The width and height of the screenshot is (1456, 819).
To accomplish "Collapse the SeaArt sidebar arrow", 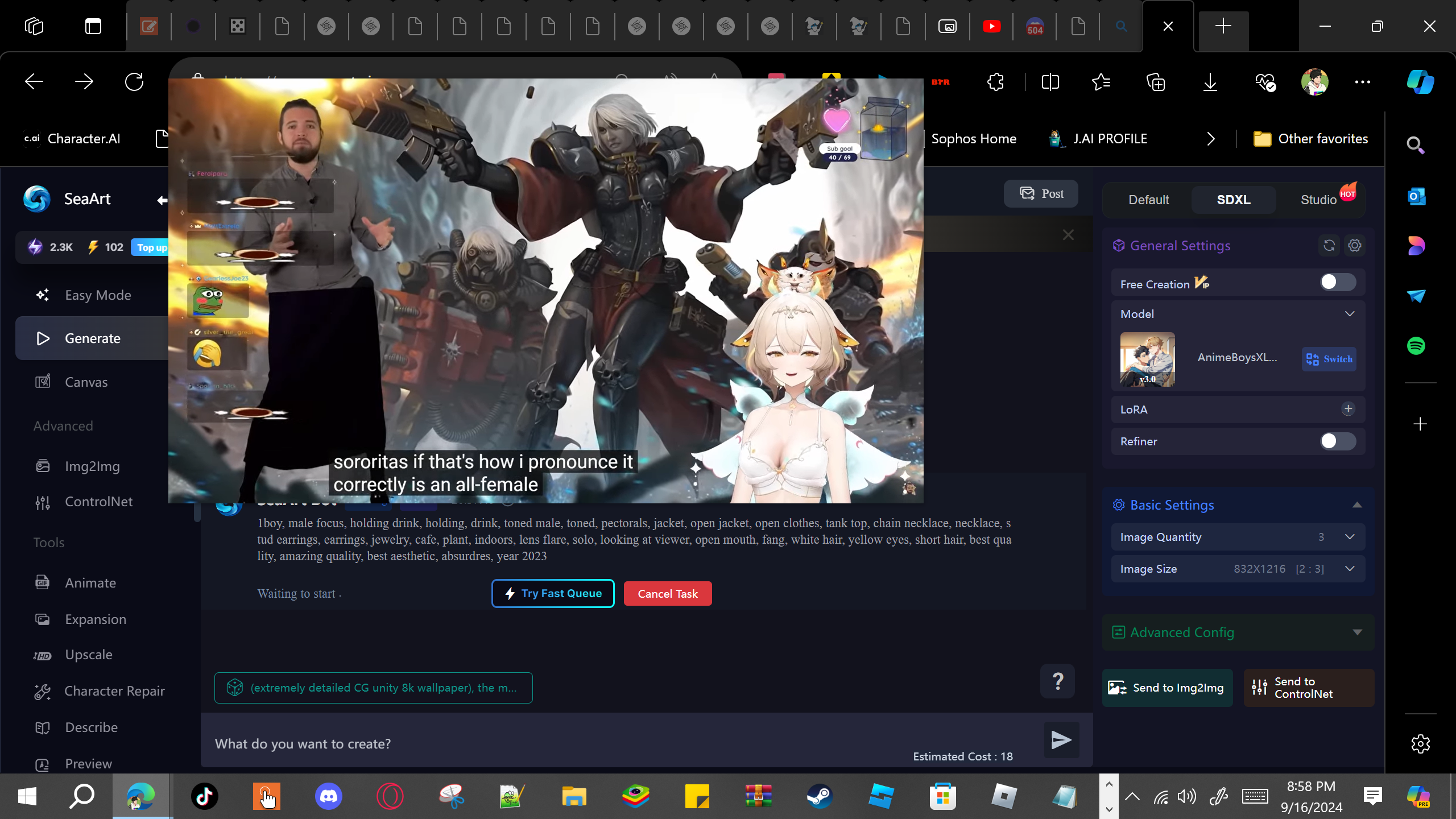I will tap(162, 200).
